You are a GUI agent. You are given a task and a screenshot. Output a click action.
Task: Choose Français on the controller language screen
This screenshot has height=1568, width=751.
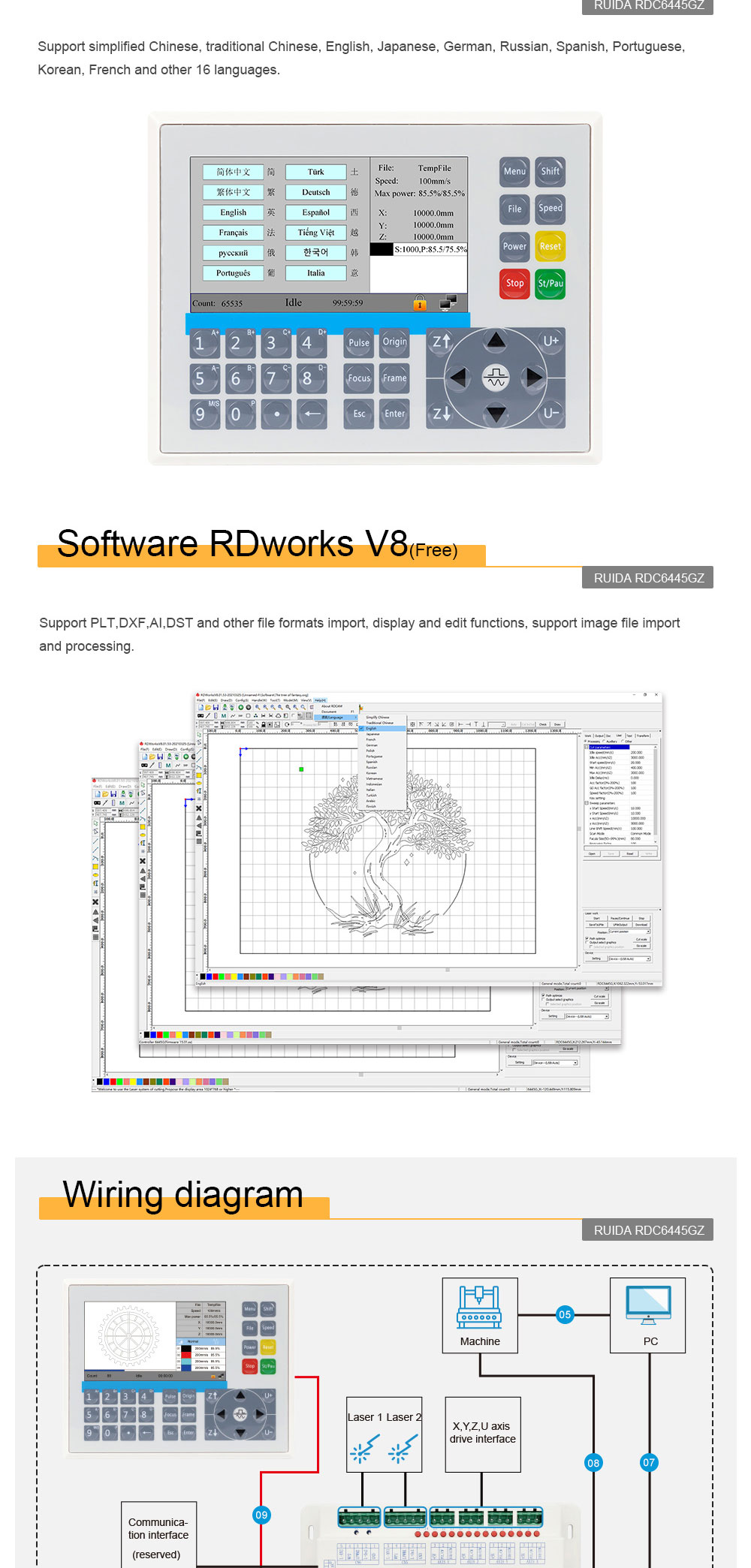(233, 233)
